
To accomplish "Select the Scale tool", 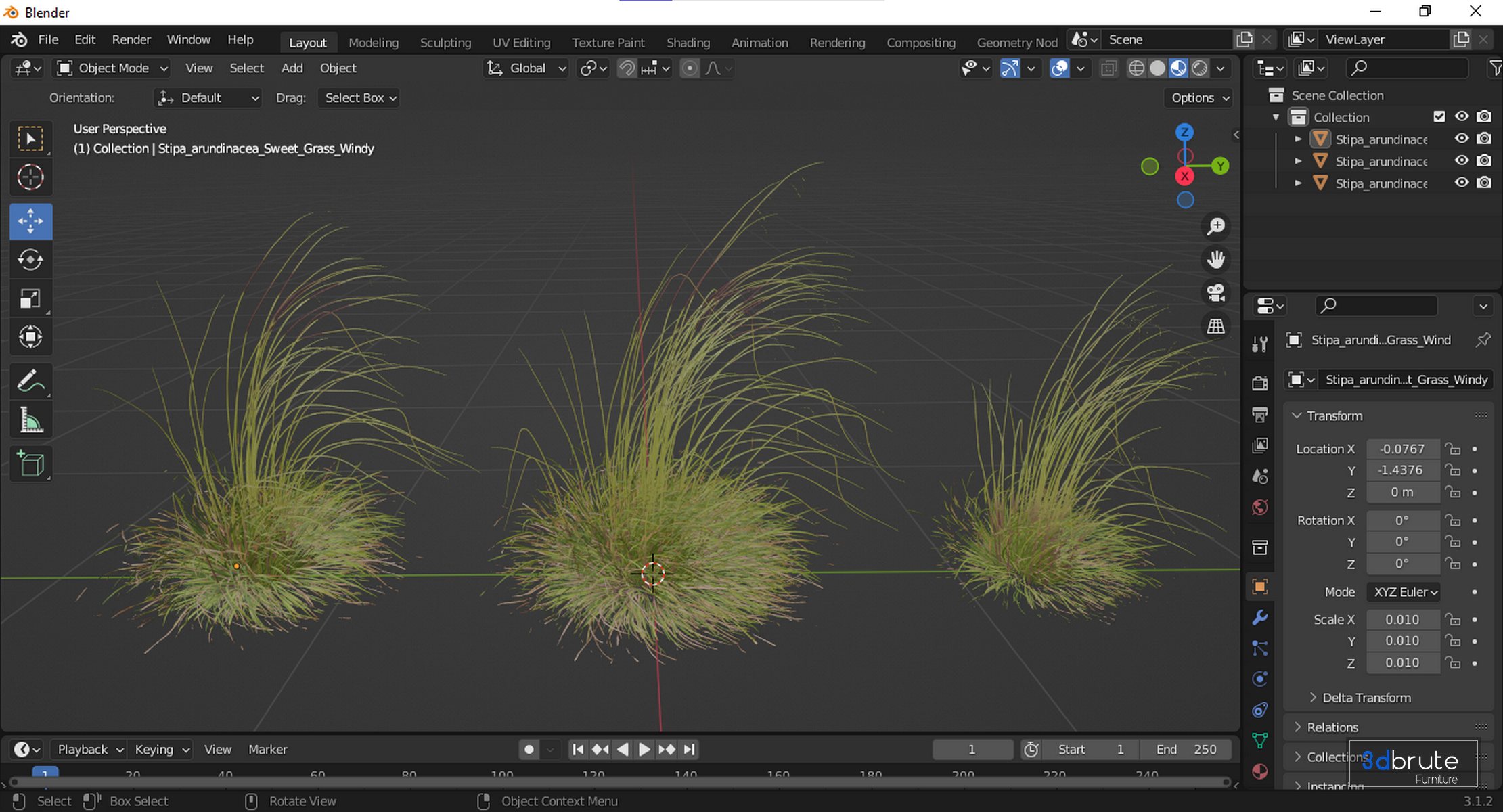I will (30, 298).
